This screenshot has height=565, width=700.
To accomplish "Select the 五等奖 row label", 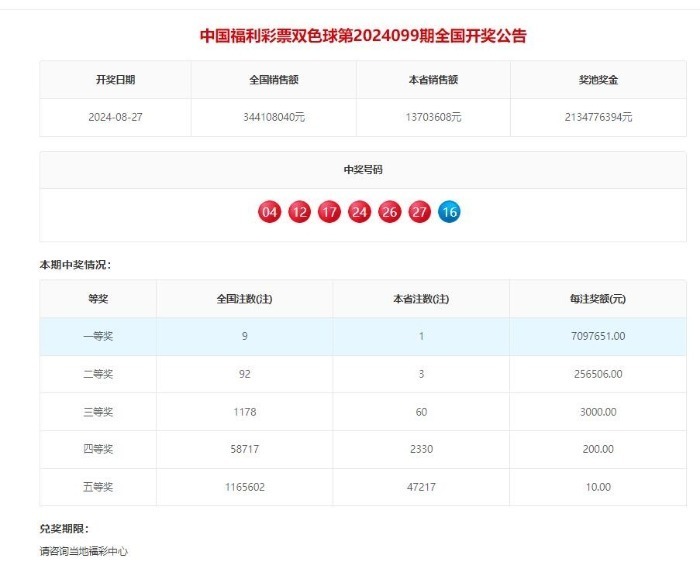I will 98,487.
